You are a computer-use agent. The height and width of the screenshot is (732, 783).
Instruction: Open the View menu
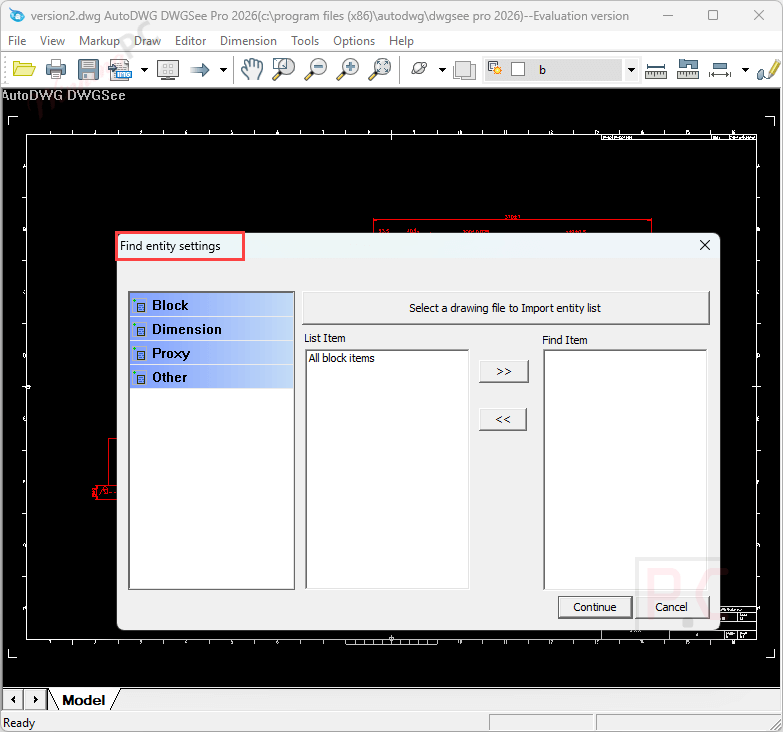click(x=52, y=41)
